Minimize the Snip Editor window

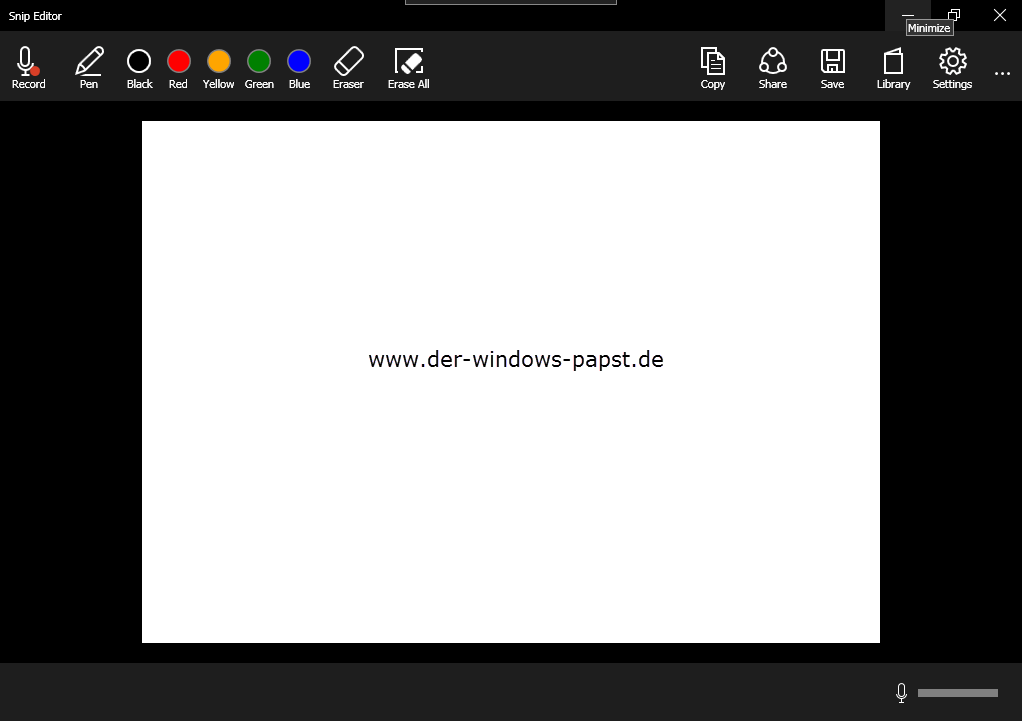[x=908, y=15]
